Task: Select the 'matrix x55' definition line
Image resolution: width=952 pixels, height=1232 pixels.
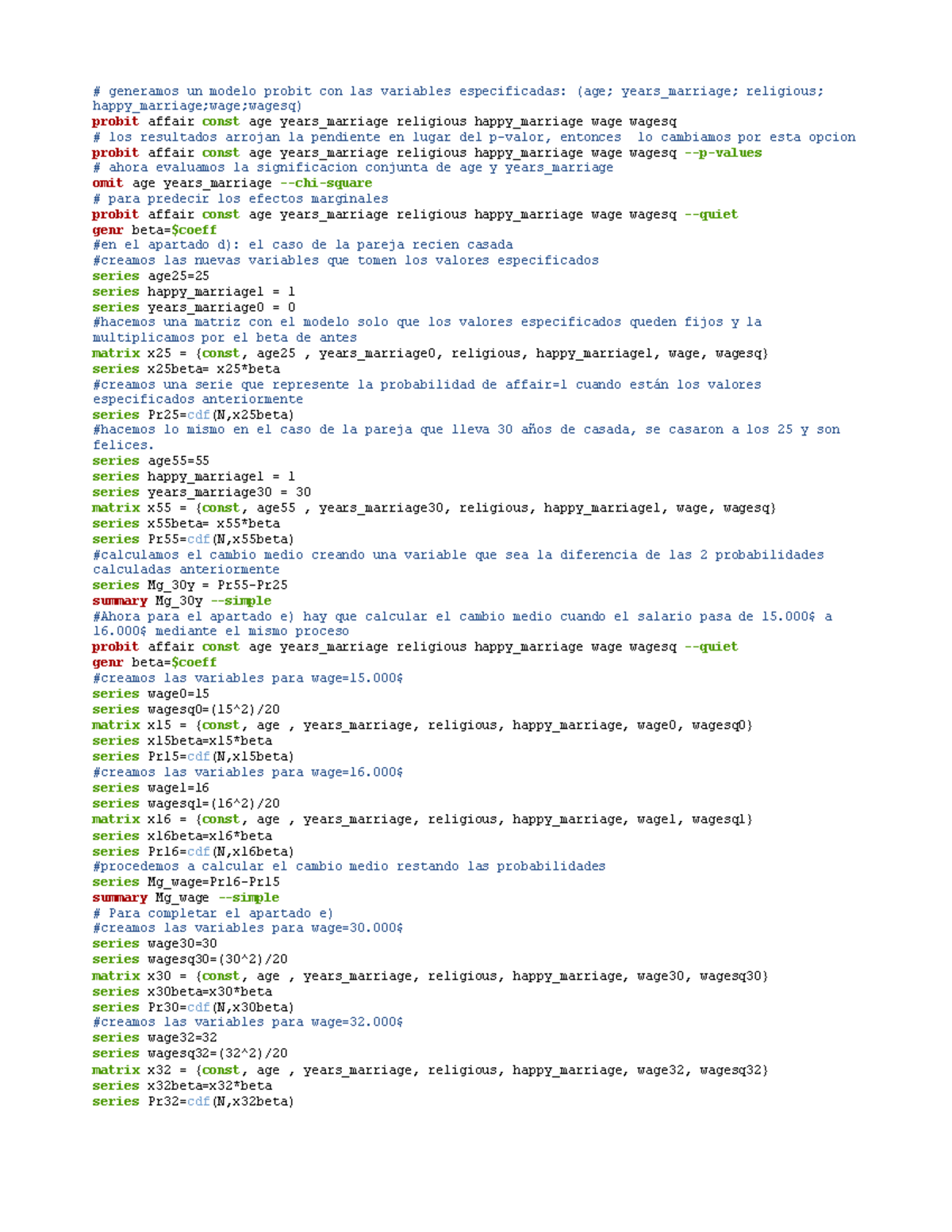Action: (x=434, y=508)
